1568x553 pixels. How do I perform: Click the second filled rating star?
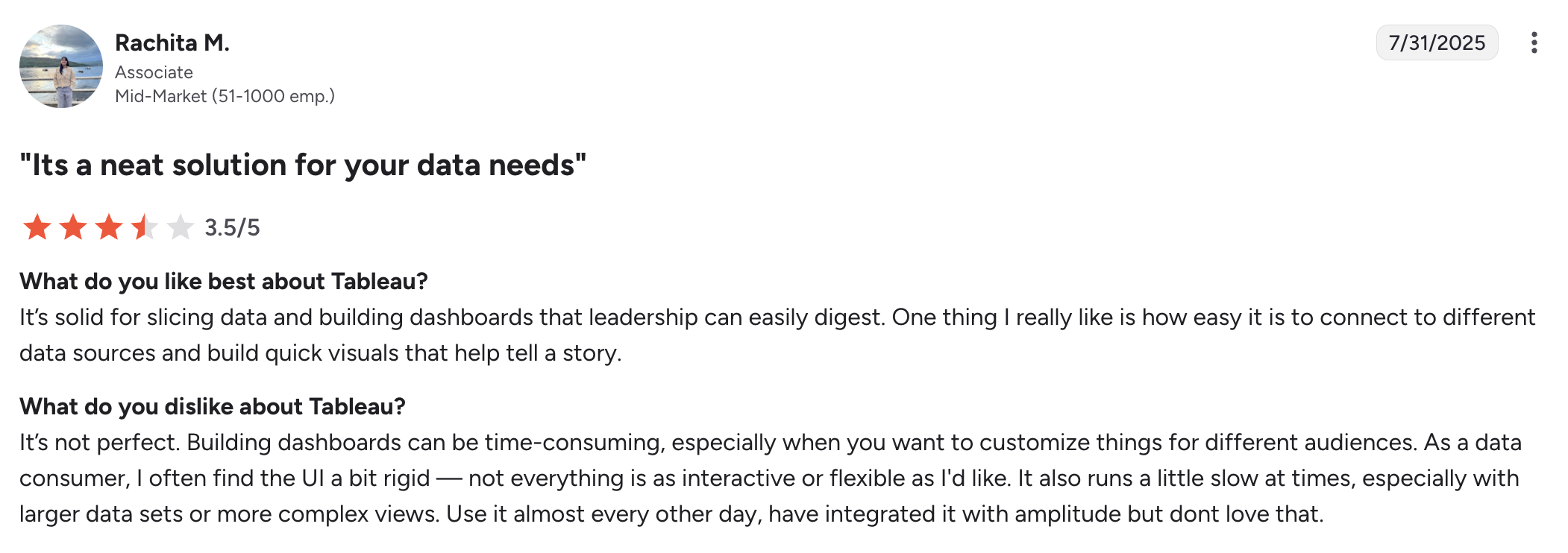[x=73, y=227]
